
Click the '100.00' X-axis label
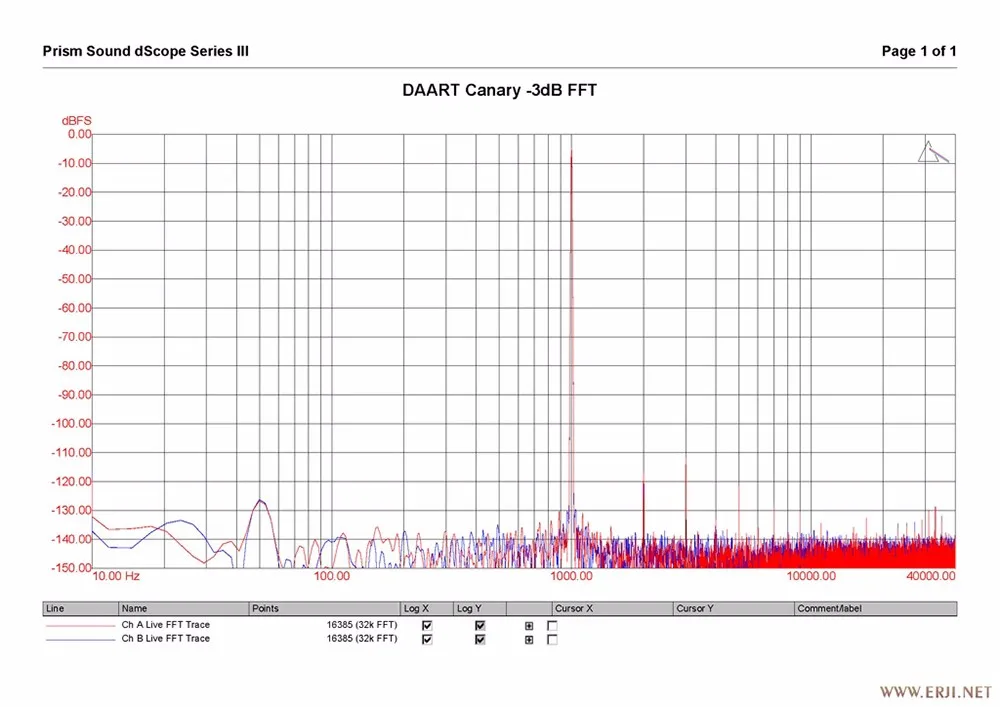point(332,576)
